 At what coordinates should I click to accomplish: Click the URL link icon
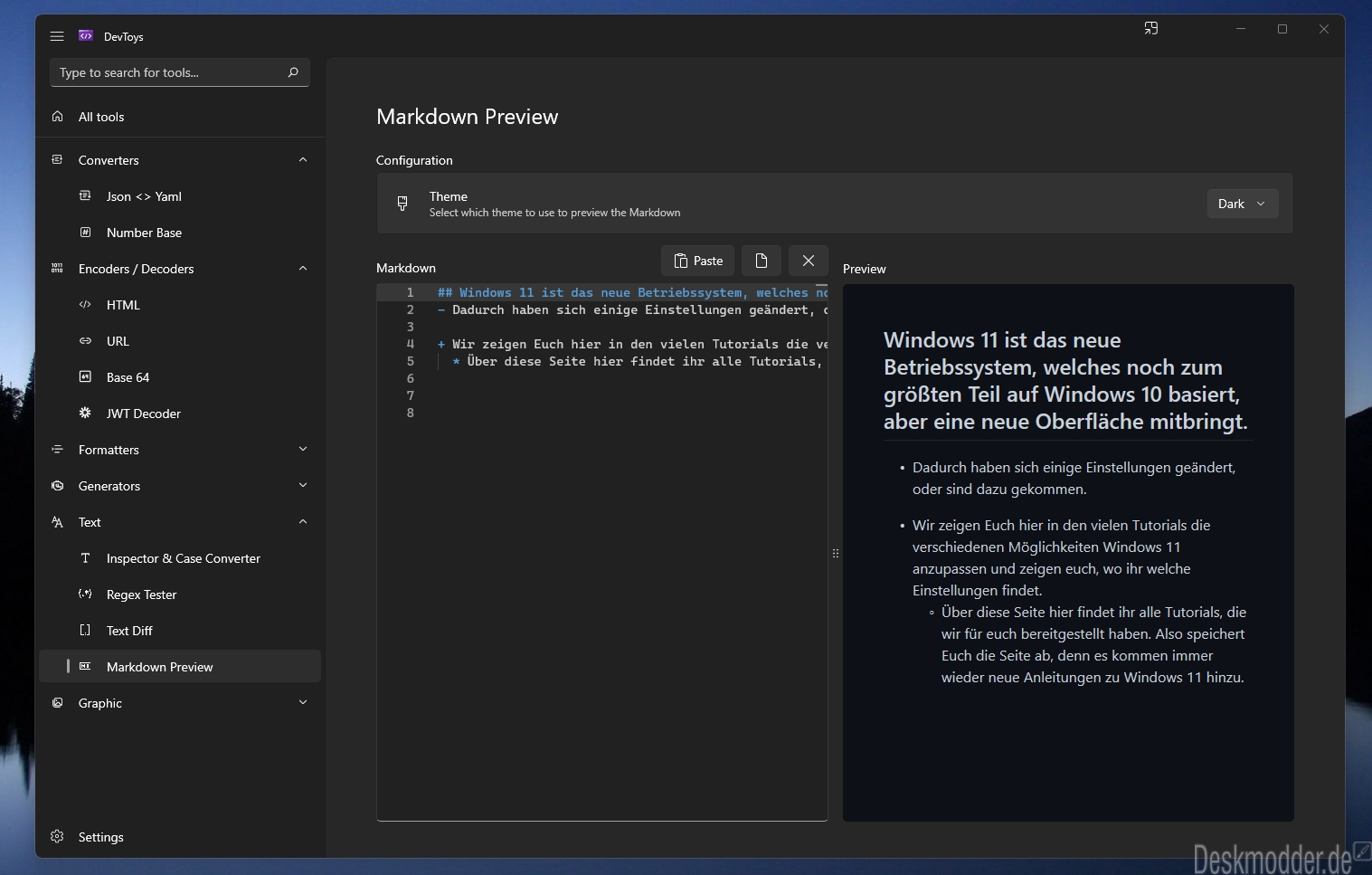(x=85, y=341)
